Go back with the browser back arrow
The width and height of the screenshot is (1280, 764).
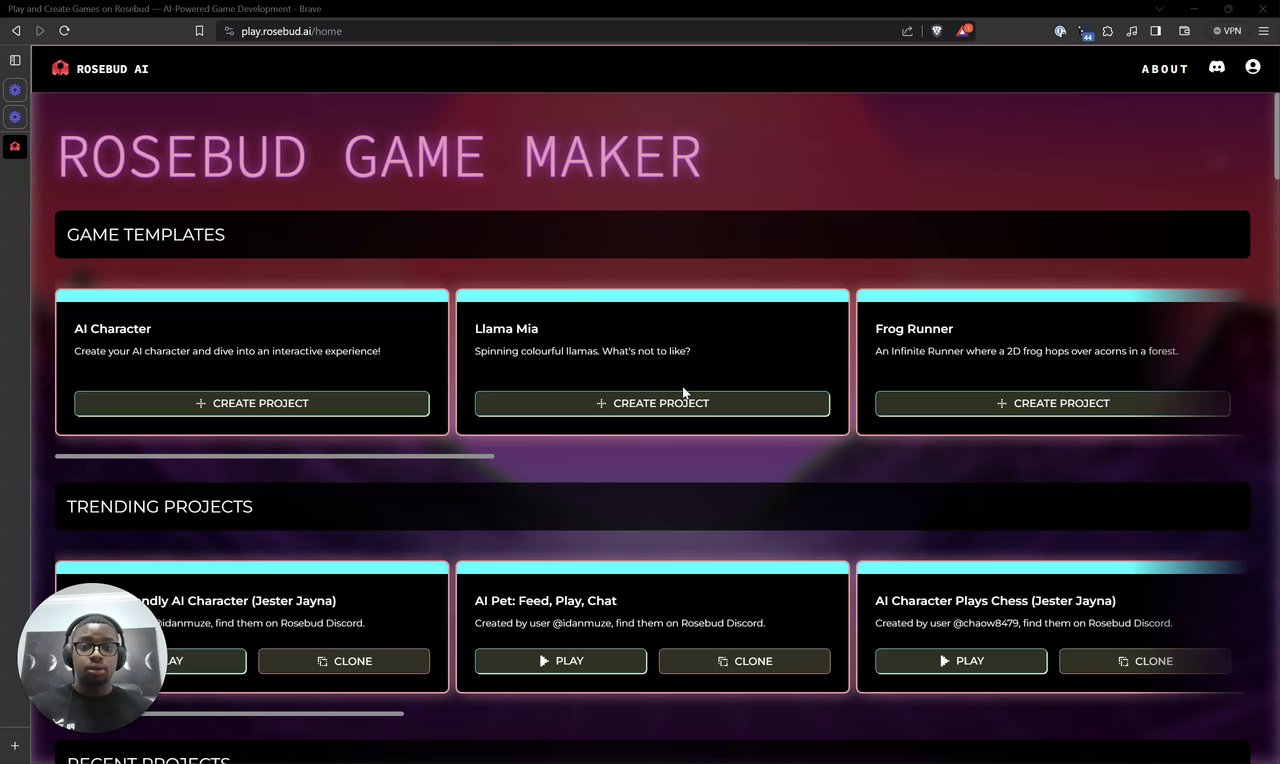pyautogui.click(x=16, y=31)
